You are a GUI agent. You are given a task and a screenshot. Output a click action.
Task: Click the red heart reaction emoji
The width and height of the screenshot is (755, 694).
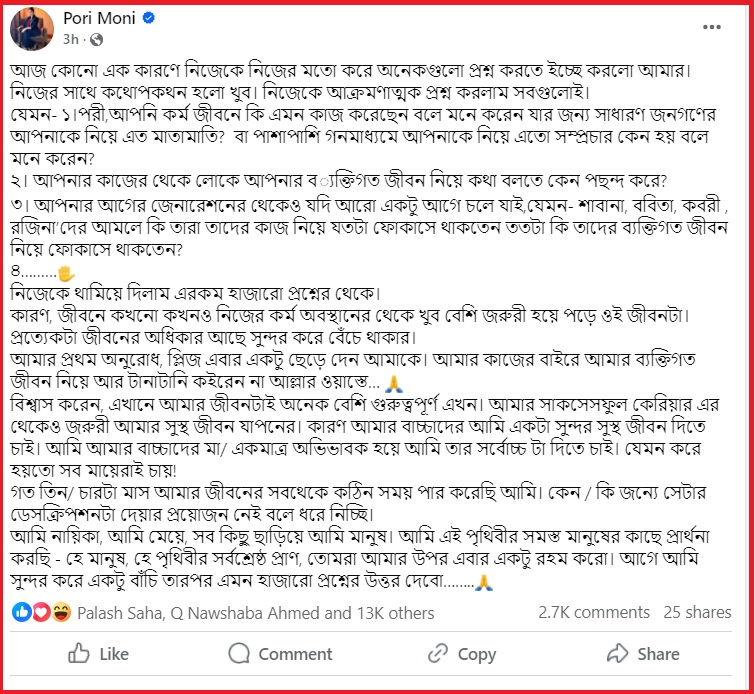click(39, 612)
